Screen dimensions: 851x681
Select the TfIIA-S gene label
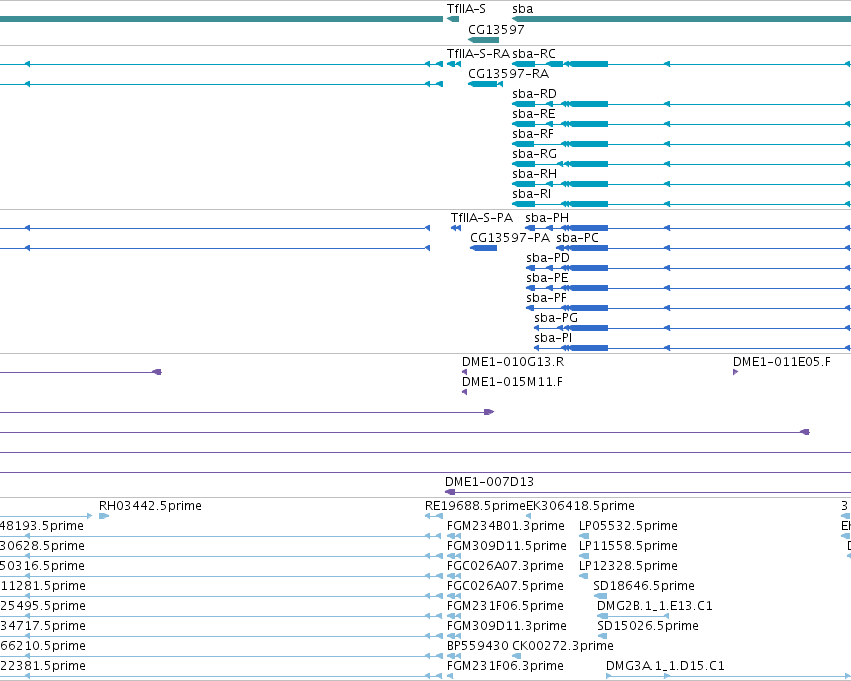click(x=466, y=9)
